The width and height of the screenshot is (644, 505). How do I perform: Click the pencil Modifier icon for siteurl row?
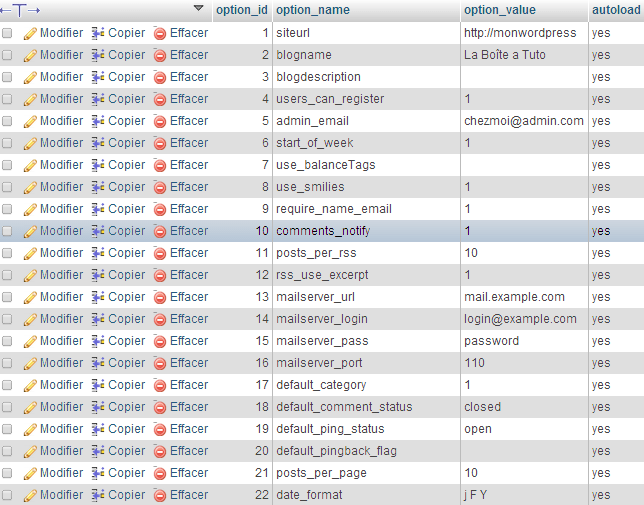point(30,33)
